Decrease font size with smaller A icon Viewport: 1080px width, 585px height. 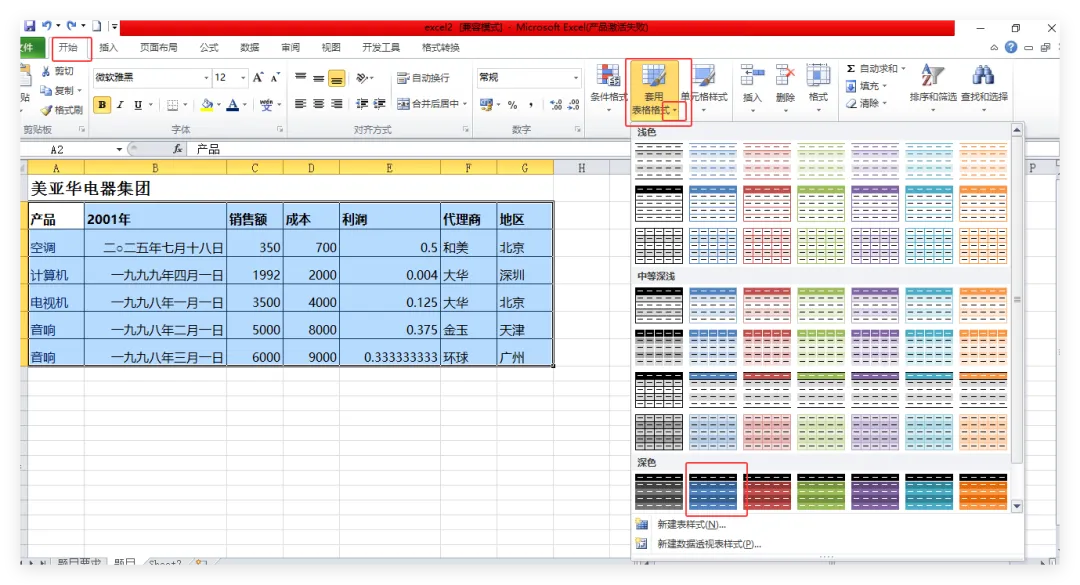coord(275,77)
